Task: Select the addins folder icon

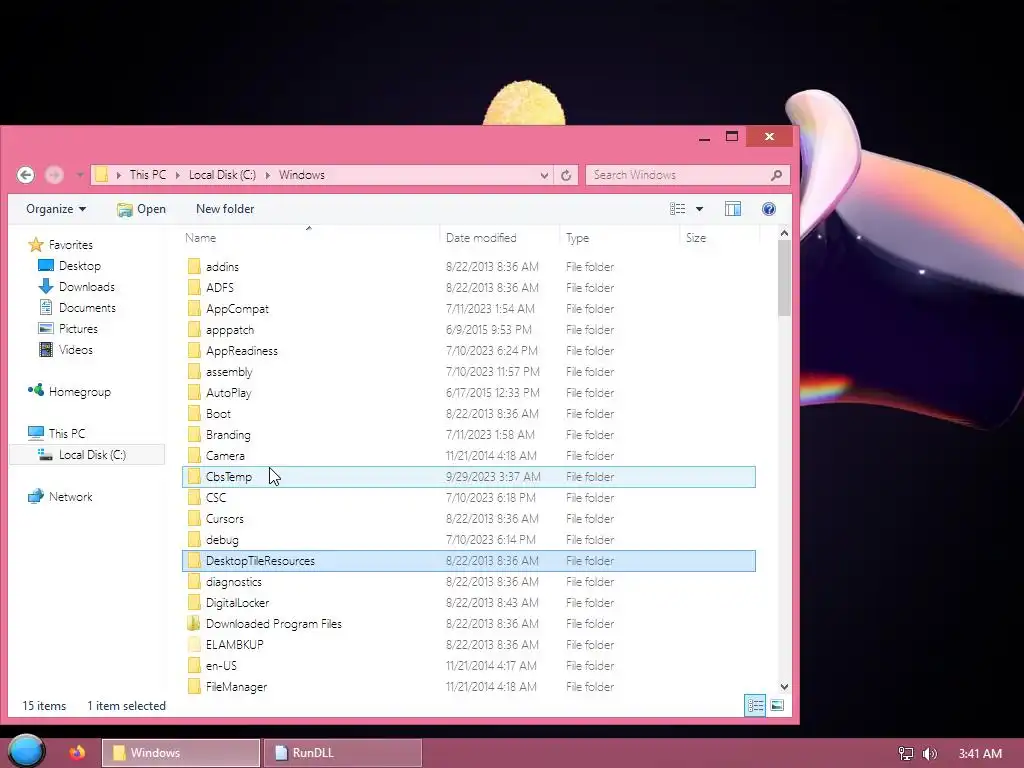Action: pyautogui.click(x=194, y=266)
